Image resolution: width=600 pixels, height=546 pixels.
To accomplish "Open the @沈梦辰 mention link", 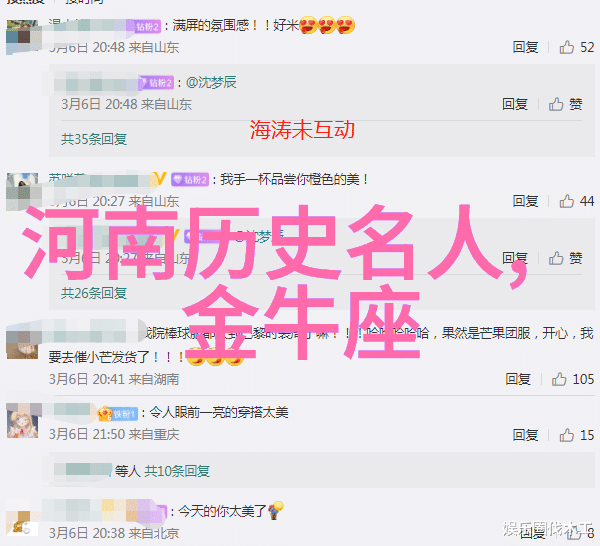I will 211,82.
